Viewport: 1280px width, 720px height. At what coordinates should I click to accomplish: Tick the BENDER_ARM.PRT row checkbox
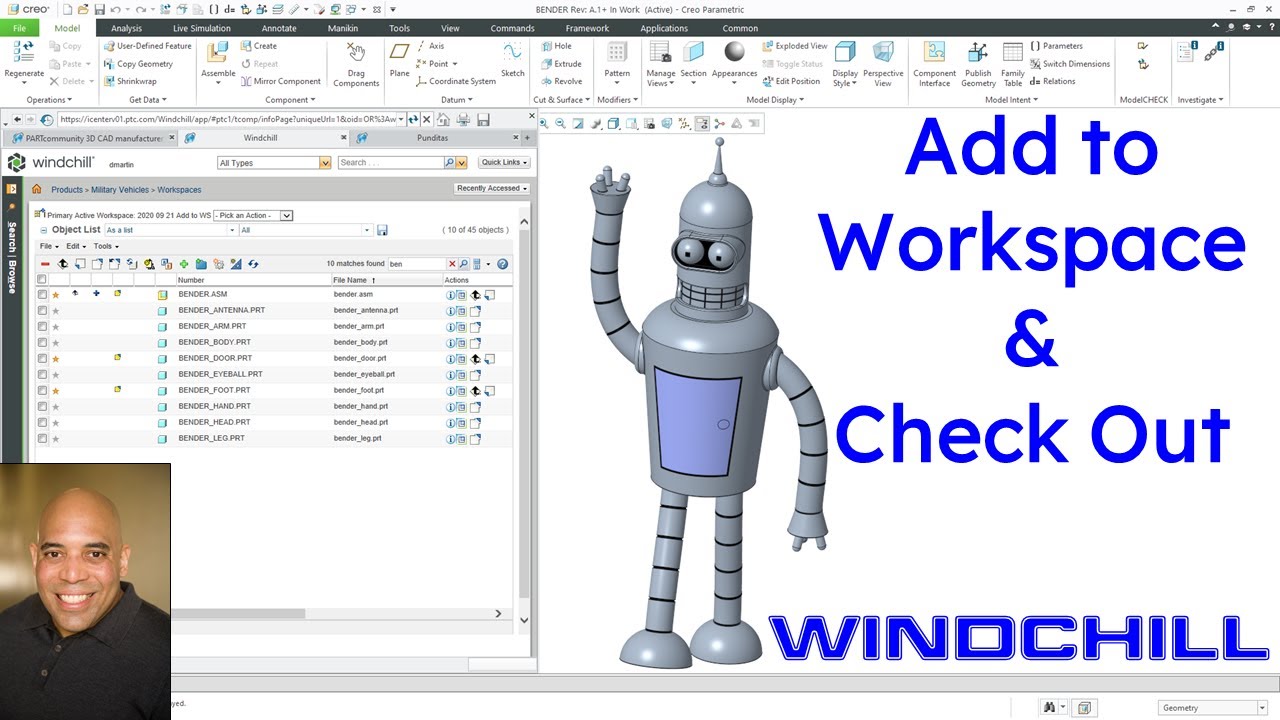(x=42, y=327)
